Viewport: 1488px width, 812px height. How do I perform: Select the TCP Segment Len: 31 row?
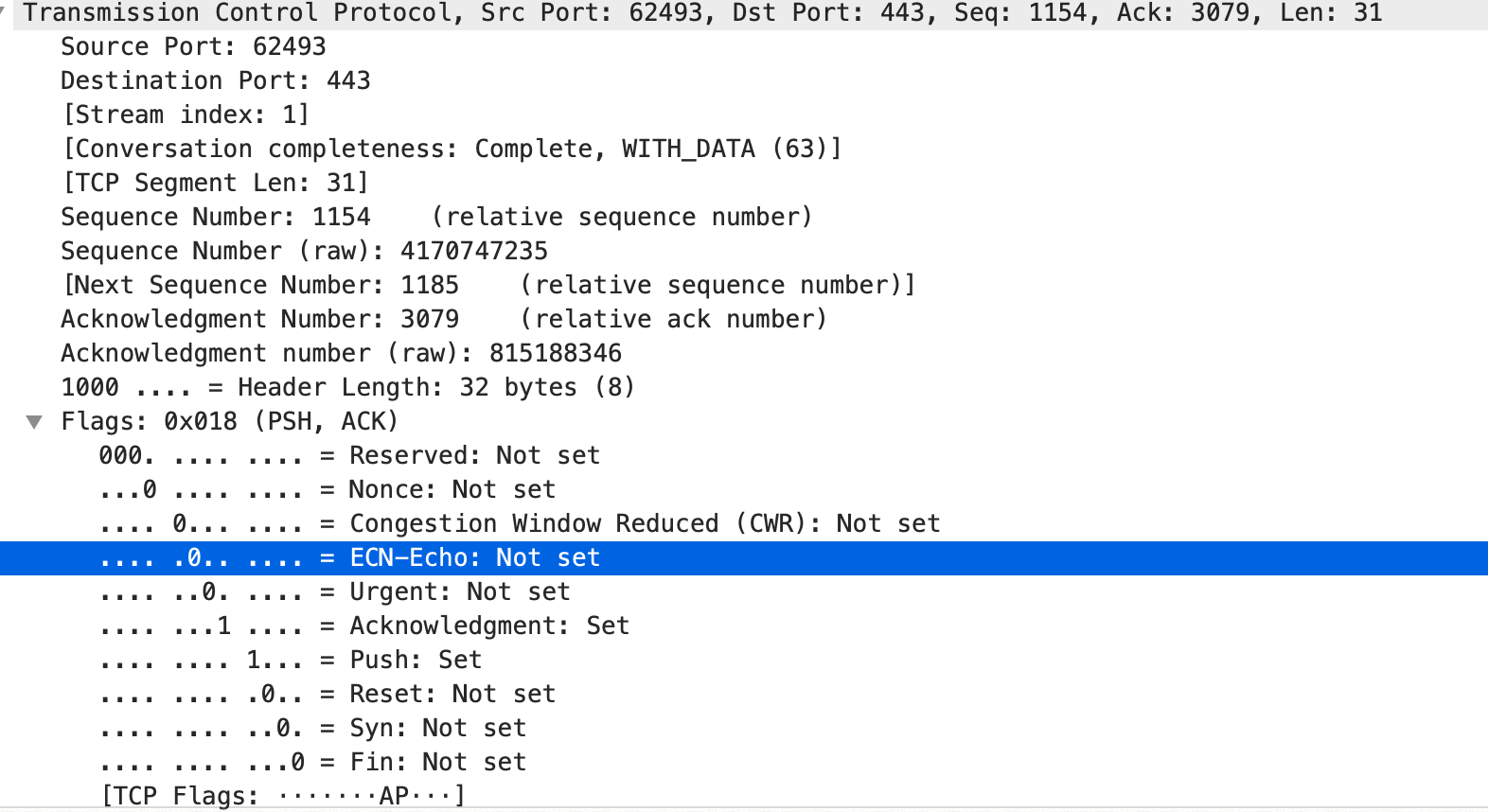[x=215, y=183]
